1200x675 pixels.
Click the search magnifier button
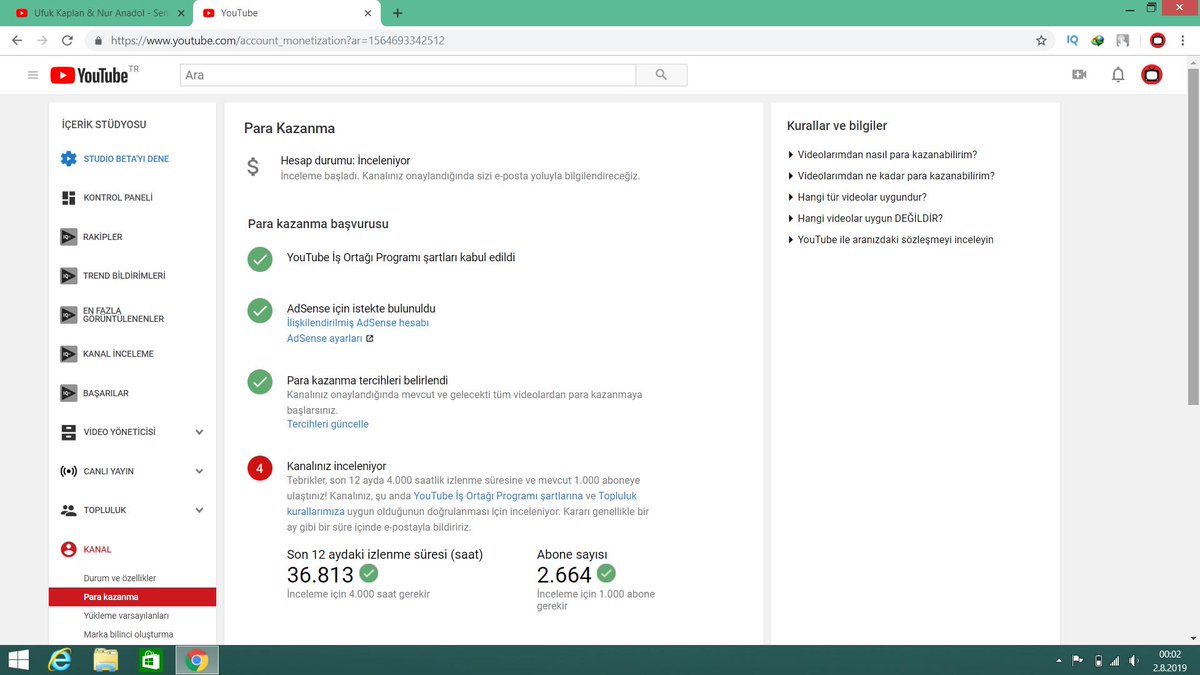pyautogui.click(x=661, y=75)
